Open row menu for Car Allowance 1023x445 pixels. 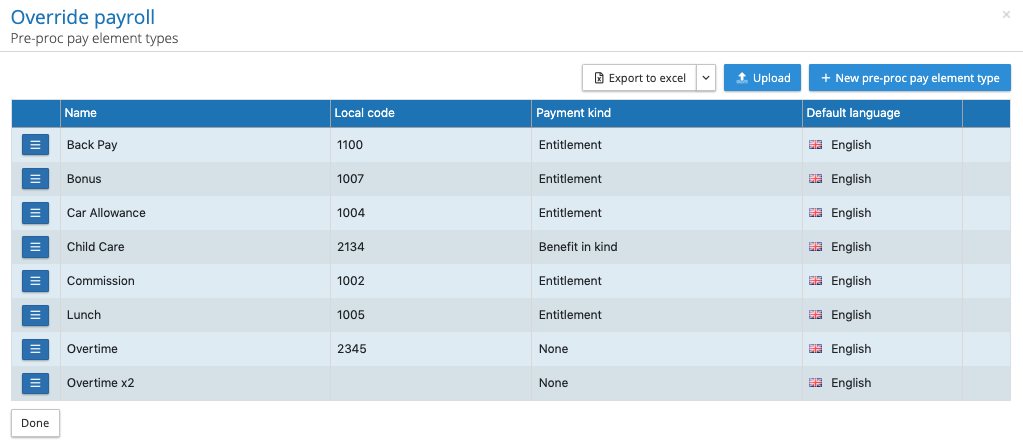[x=35, y=213]
